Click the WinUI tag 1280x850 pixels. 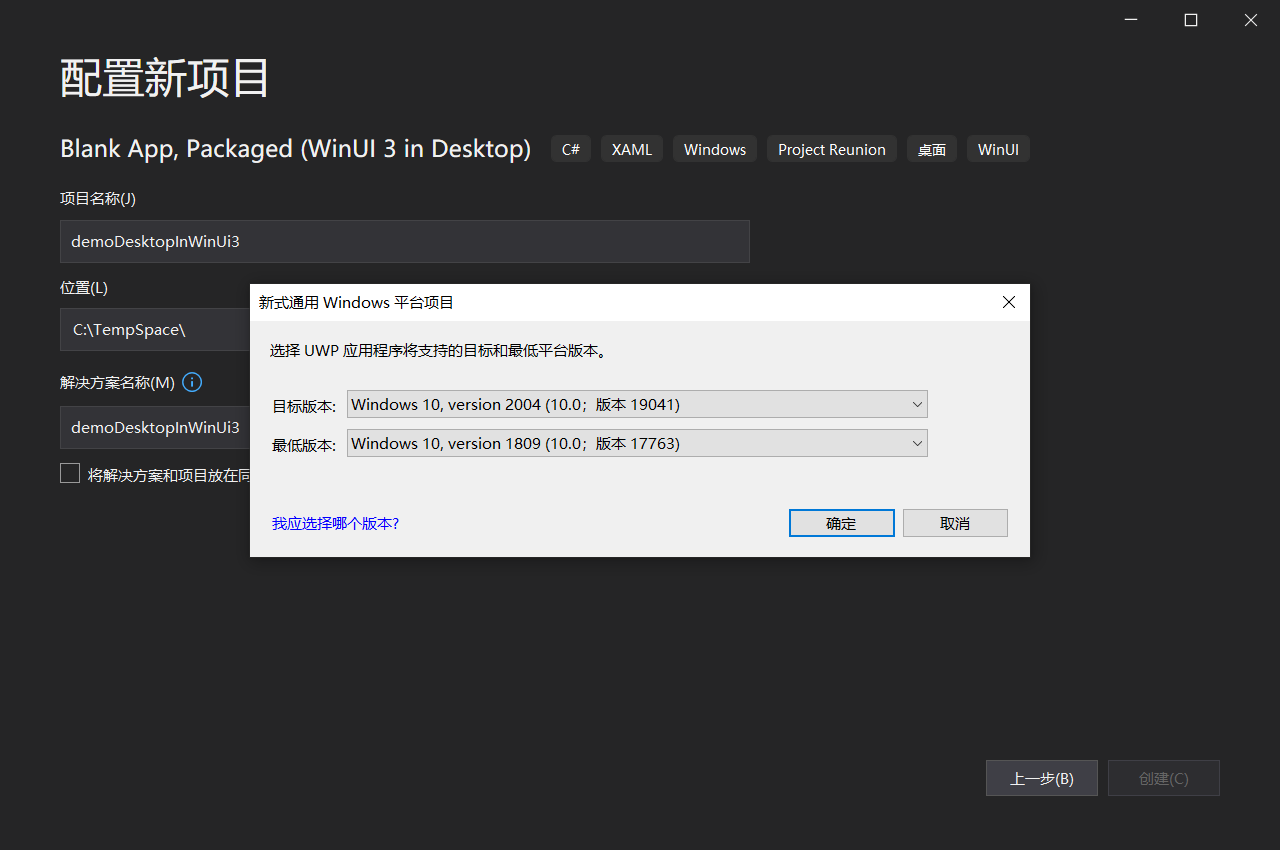(998, 149)
